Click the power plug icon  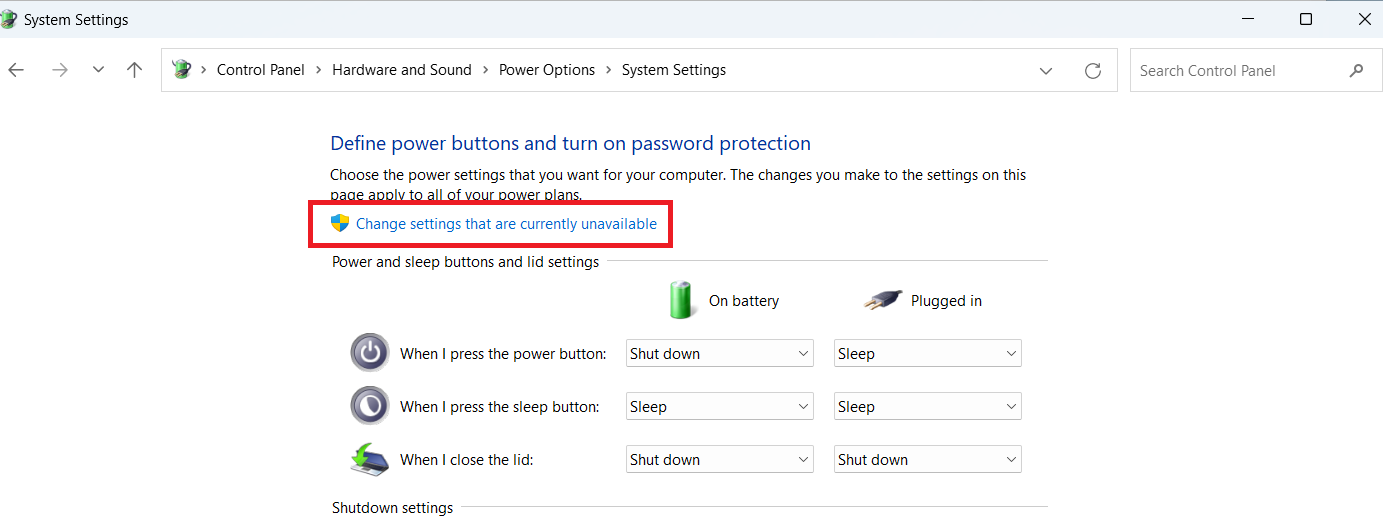[x=883, y=300]
